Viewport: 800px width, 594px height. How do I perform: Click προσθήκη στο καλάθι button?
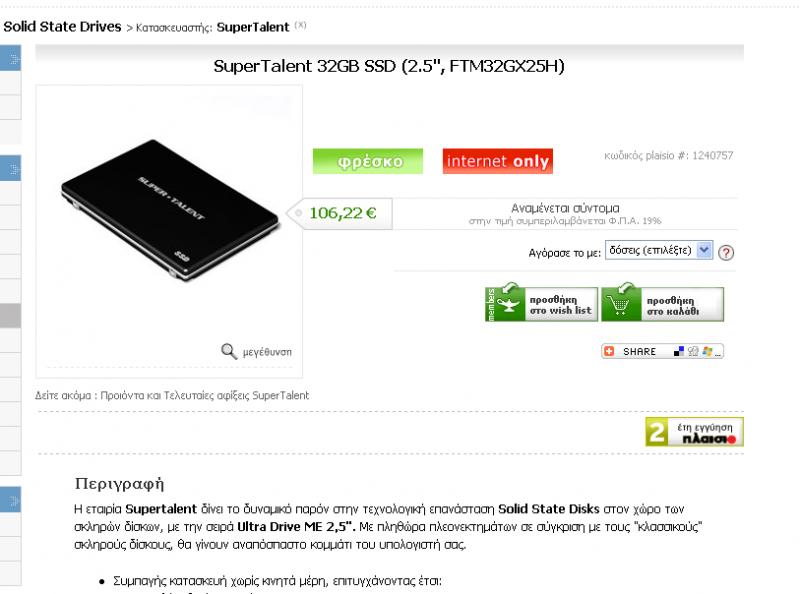point(662,305)
